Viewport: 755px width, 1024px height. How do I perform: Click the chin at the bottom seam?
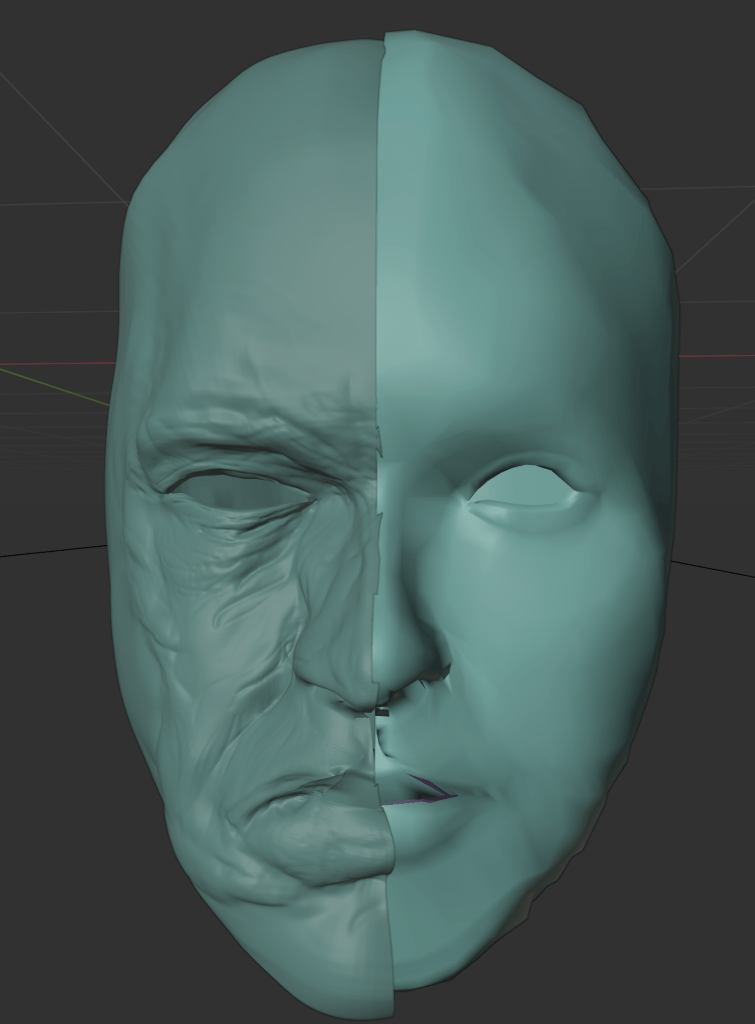pos(390,960)
